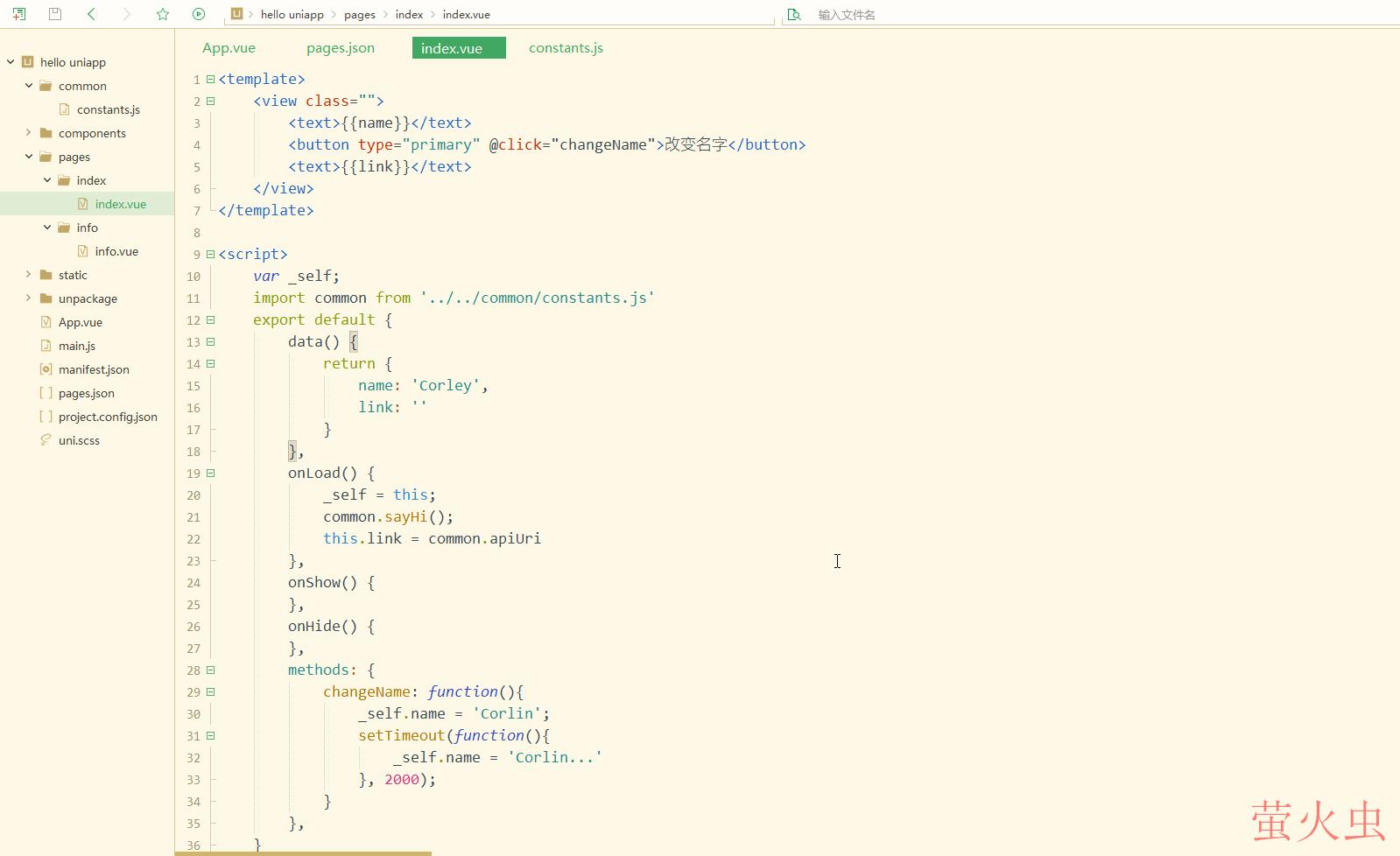Image resolution: width=1400 pixels, height=856 pixels.
Task: Go forward with the right arrow icon
Action: coord(127,14)
